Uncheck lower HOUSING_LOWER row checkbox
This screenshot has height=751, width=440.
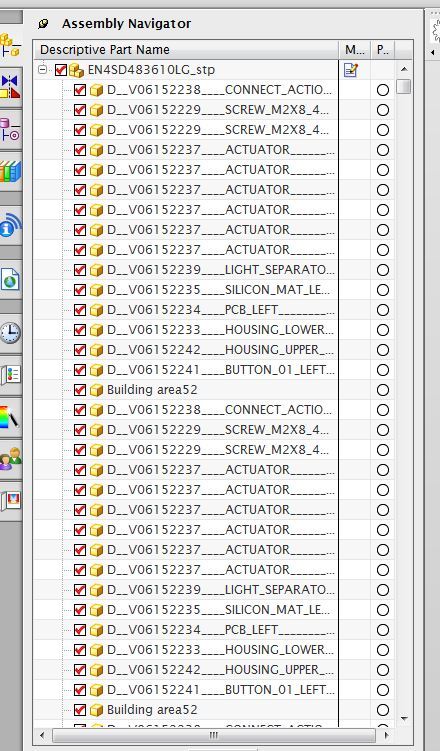80,650
